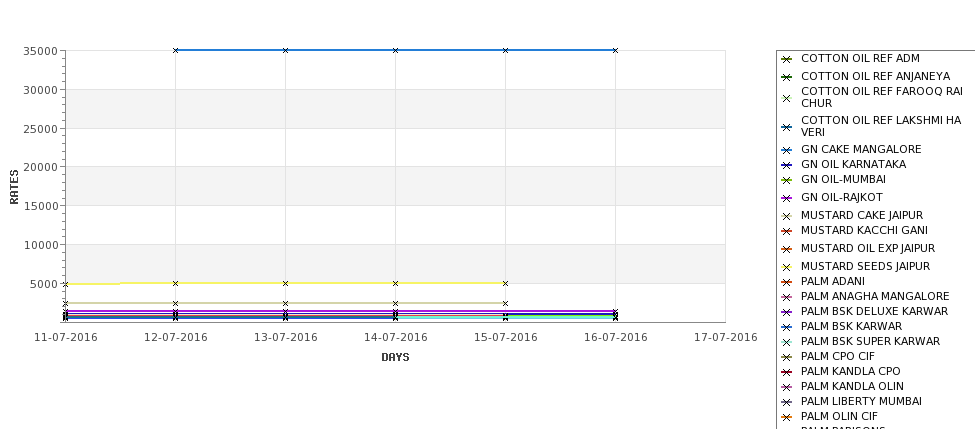Click the 35000 rate axis label

point(41,51)
